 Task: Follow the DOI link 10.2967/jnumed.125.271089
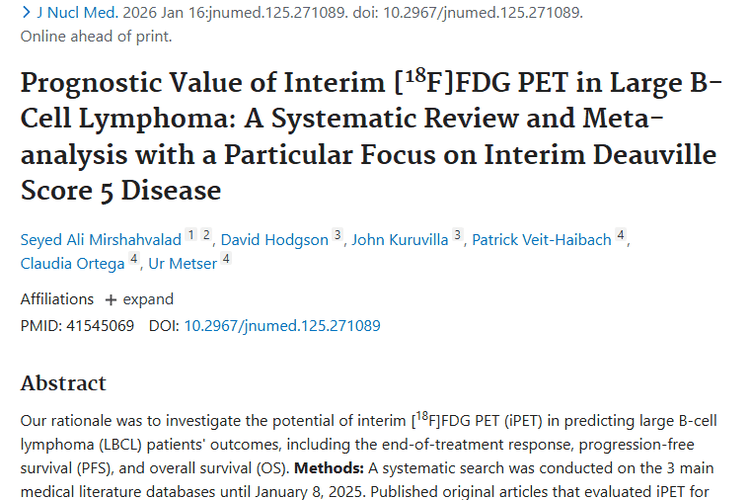[282, 325]
